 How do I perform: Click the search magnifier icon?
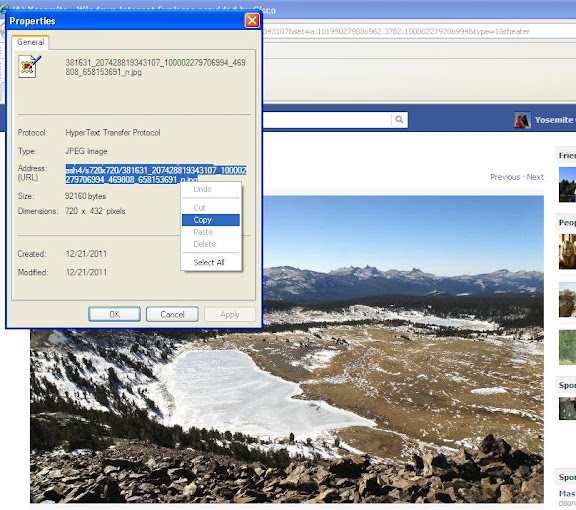tap(399, 119)
